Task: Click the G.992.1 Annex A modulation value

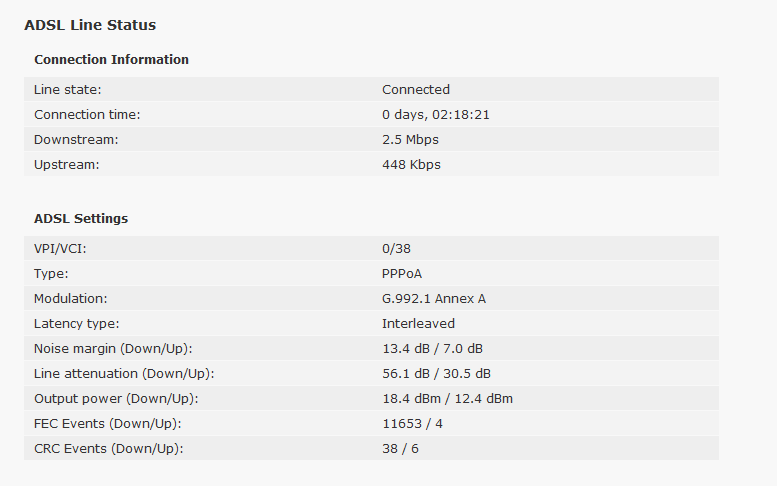Action: tap(434, 299)
